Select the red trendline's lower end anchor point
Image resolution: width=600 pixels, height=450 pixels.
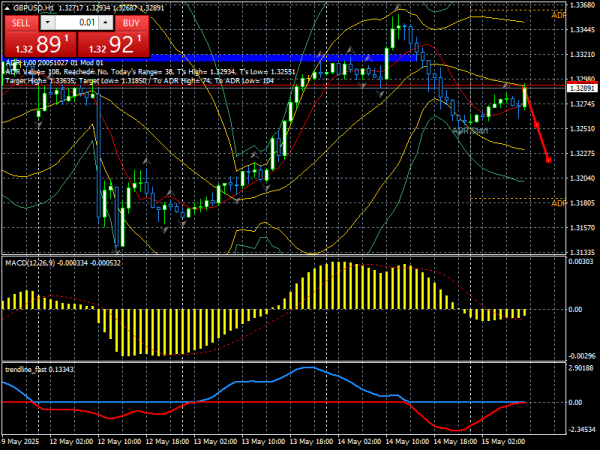(548, 160)
